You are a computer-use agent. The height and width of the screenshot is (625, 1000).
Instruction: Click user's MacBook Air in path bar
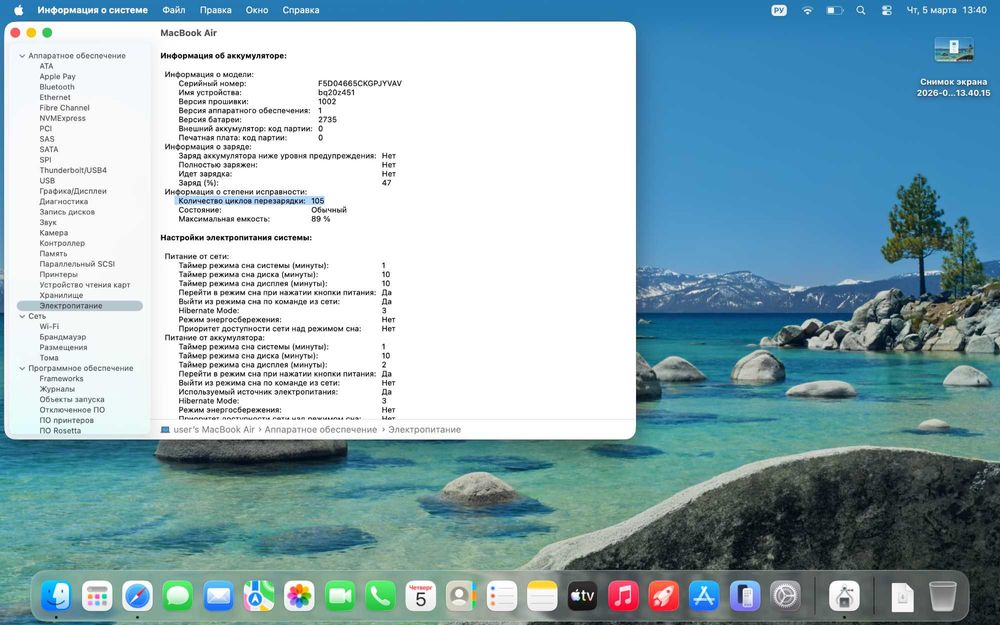(x=214, y=430)
